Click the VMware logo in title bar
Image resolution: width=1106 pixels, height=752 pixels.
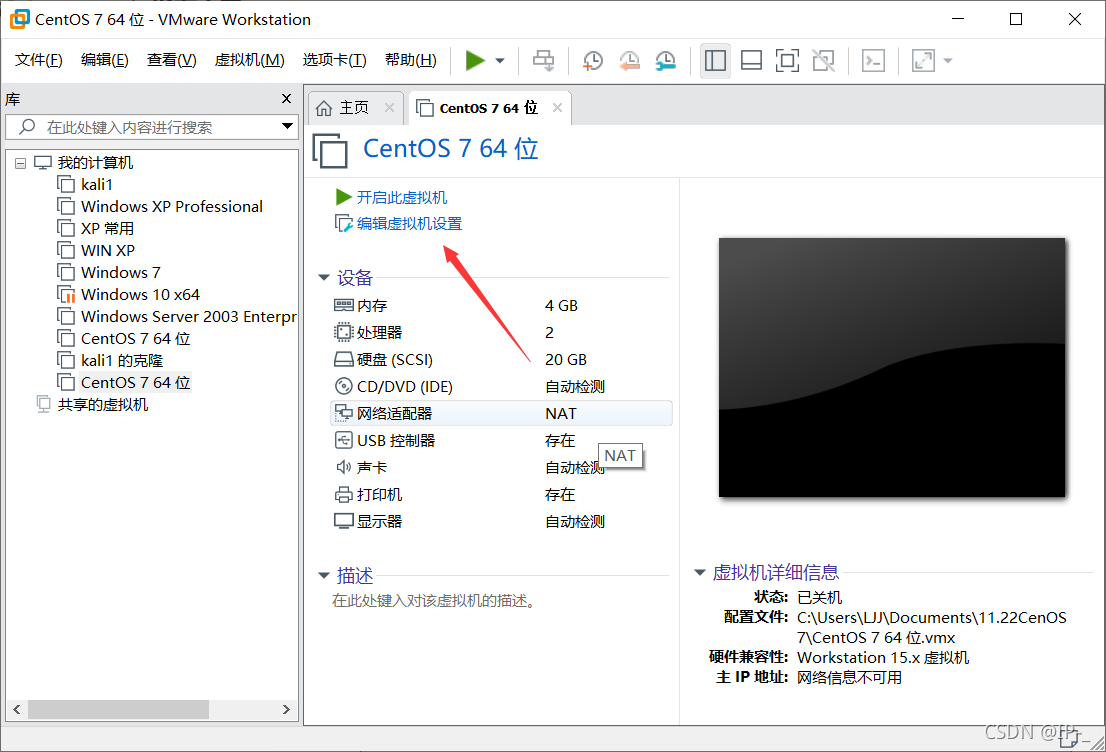pos(19,19)
